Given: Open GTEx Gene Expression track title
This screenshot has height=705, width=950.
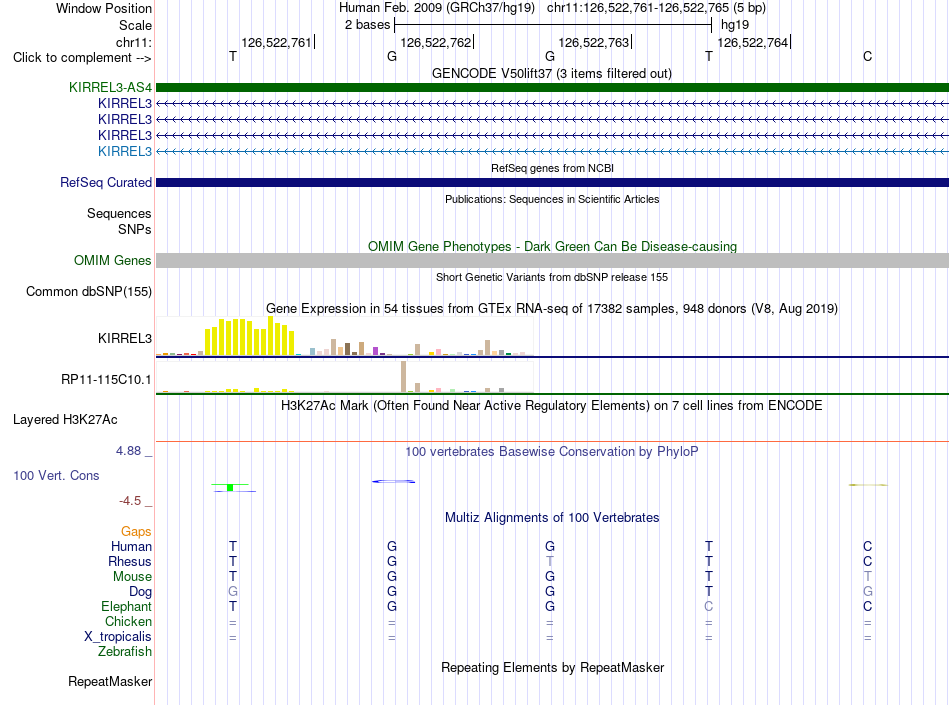Looking at the screenshot, I should [x=551, y=308].
